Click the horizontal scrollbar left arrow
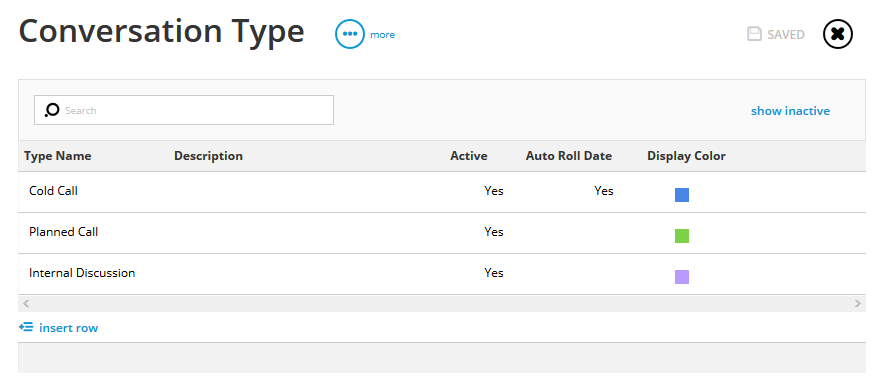This screenshot has height=391, width=881. point(26,303)
